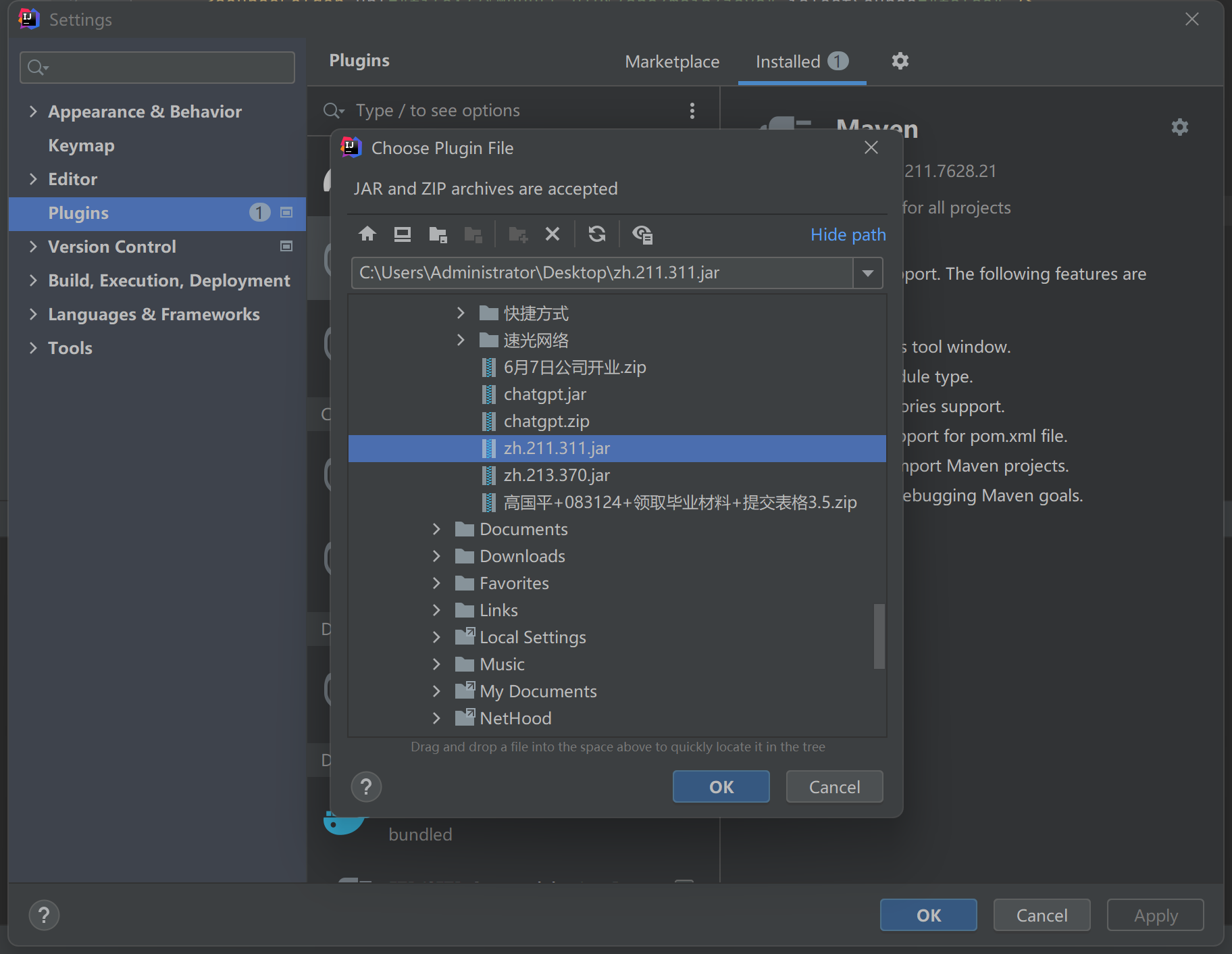Image resolution: width=1232 pixels, height=954 pixels.
Task: Click the chatgpt.zip archive icon
Action: (x=489, y=421)
